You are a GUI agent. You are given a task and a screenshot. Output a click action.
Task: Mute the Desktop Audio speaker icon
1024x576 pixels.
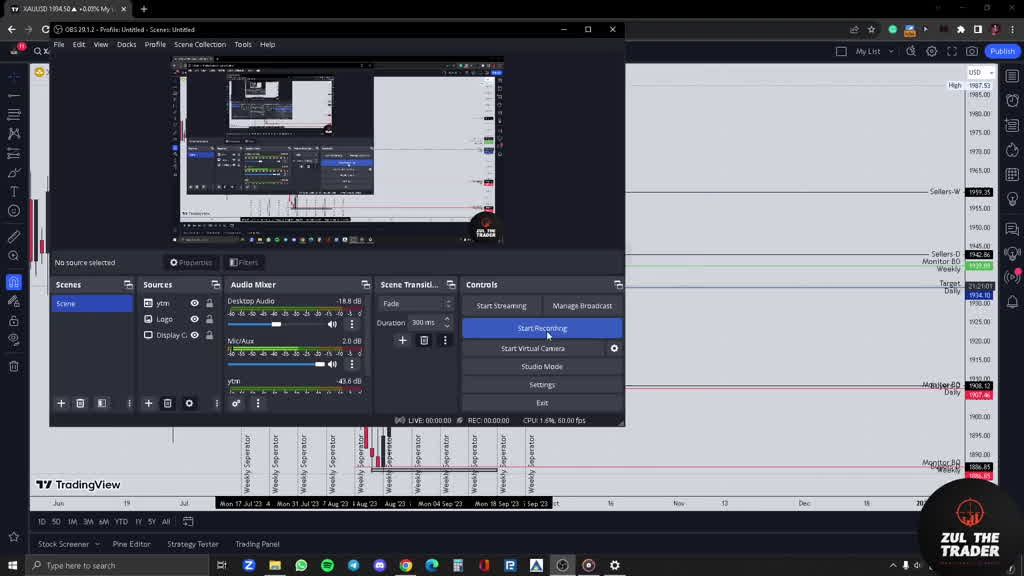click(x=332, y=324)
